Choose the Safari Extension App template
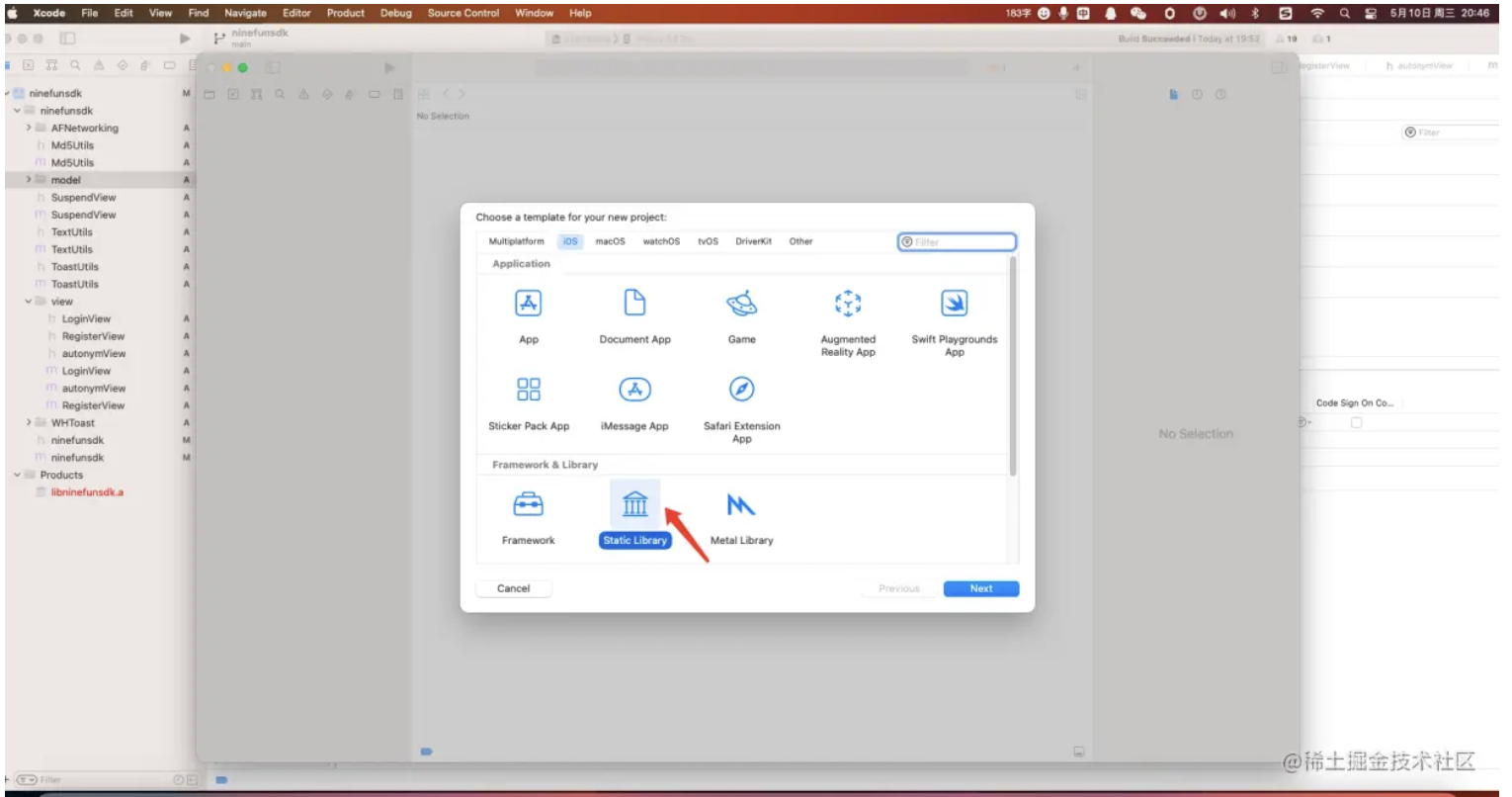 [x=741, y=389]
